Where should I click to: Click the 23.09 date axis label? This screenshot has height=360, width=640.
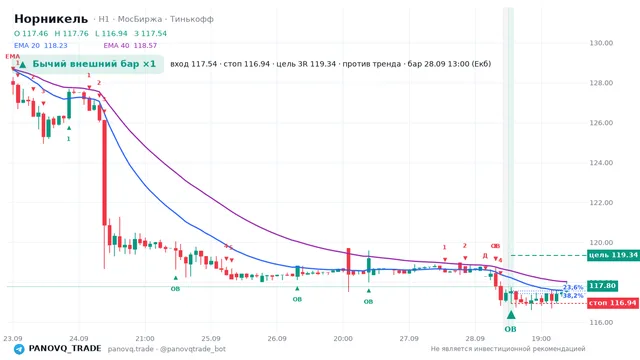(13, 338)
